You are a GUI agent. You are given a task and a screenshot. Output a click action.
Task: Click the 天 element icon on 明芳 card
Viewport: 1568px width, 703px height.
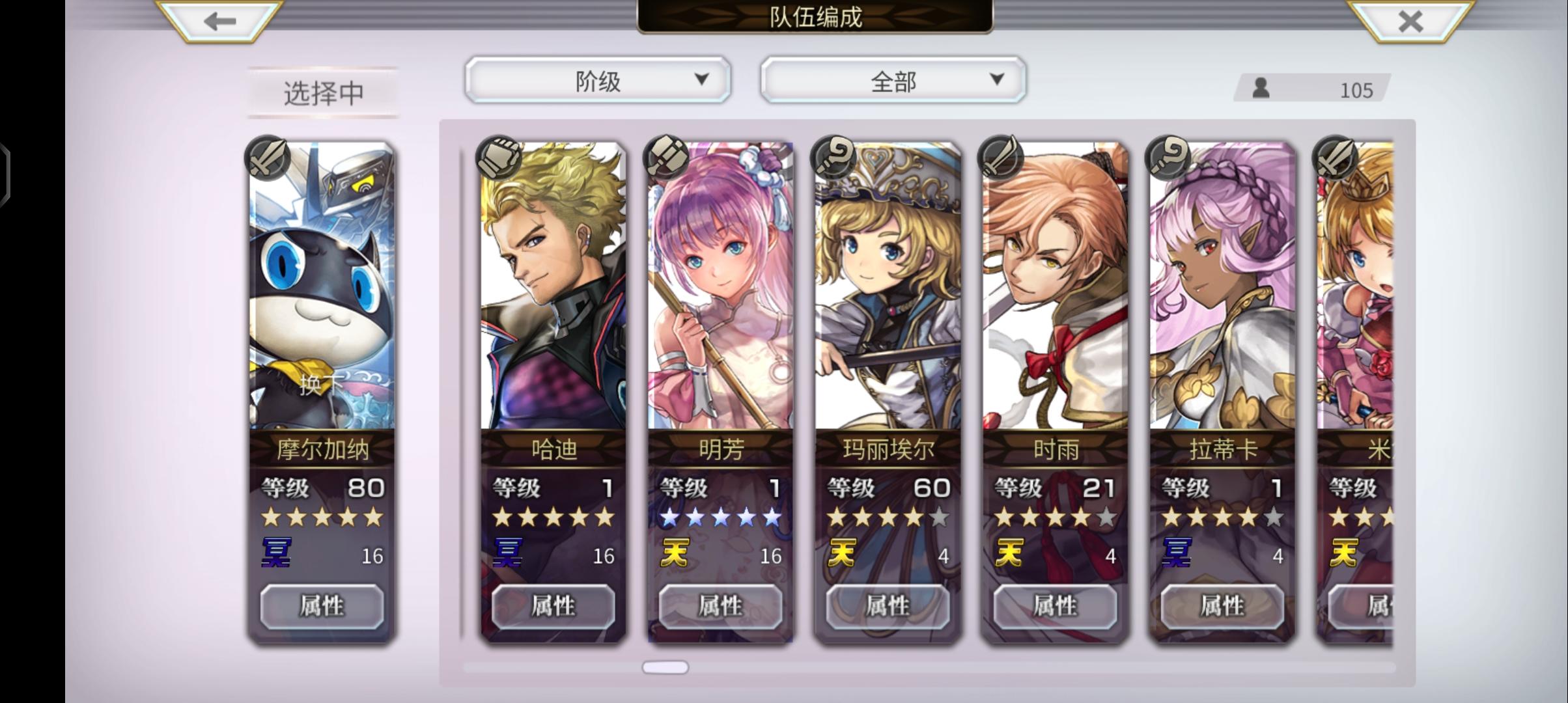click(675, 553)
